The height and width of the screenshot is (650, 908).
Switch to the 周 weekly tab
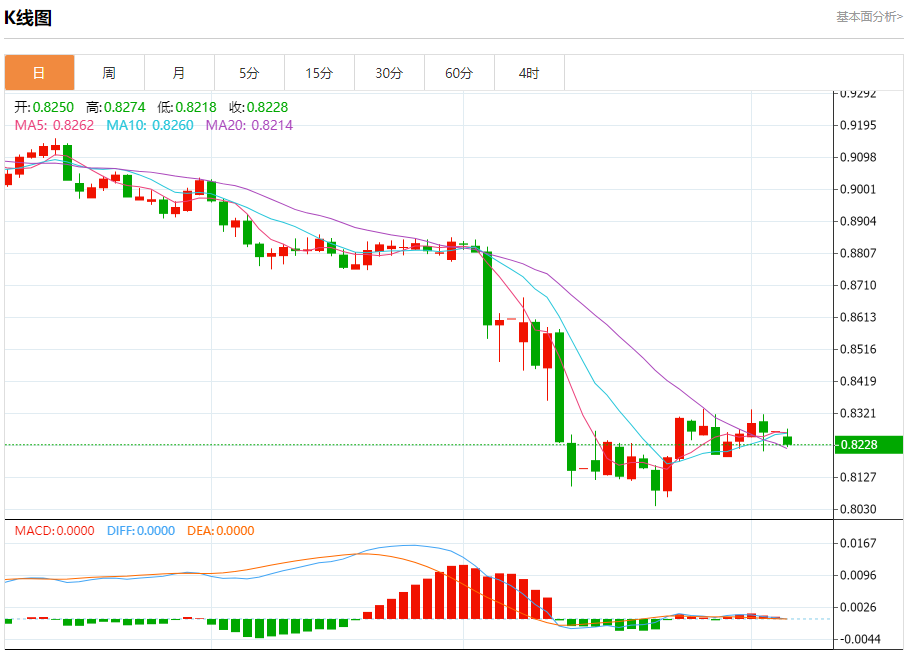109,73
